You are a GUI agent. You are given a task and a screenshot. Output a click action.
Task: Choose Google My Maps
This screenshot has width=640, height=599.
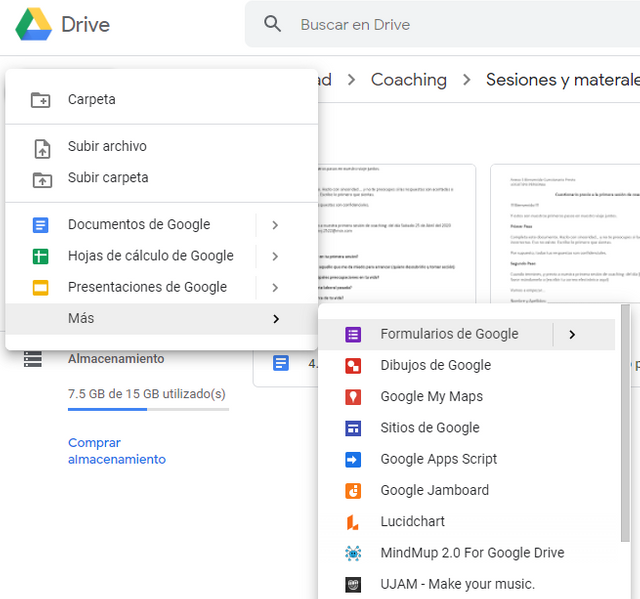pyautogui.click(x=467, y=397)
